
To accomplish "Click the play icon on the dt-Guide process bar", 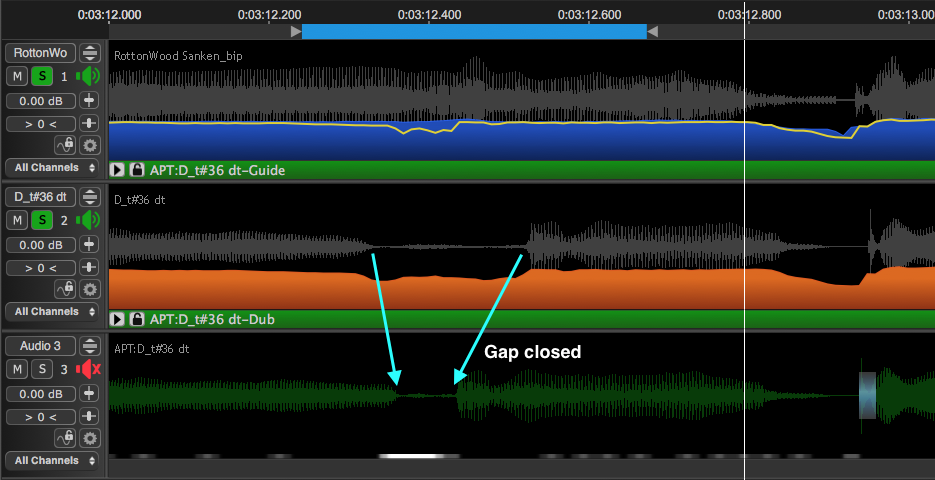I will [117, 171].
